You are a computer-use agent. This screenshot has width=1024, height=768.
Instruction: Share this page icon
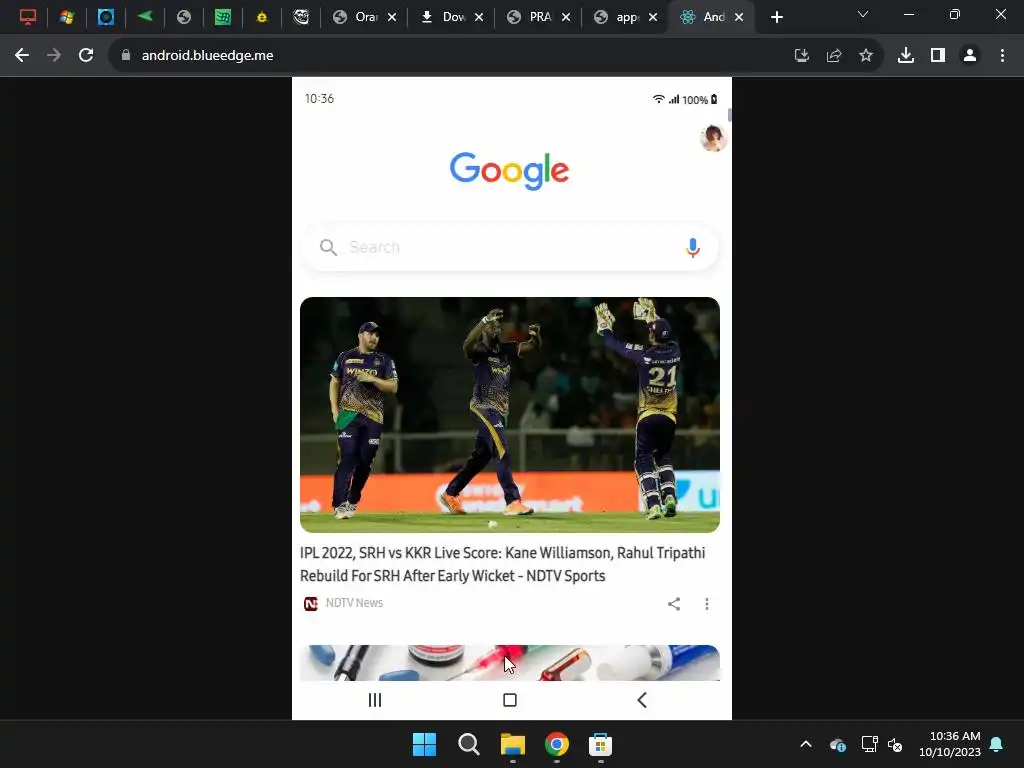[834, 56]
